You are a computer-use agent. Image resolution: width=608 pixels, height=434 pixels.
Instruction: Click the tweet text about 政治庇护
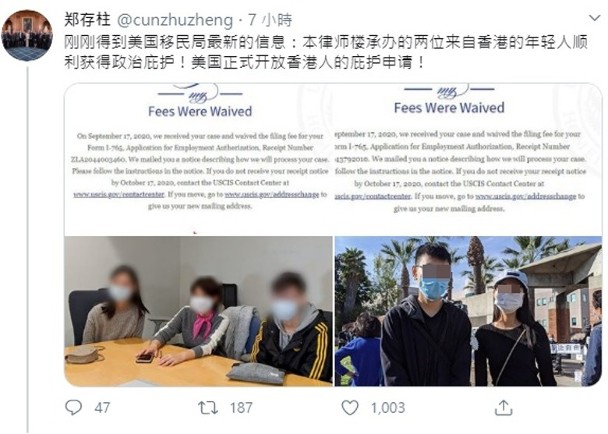pos(326,52)
